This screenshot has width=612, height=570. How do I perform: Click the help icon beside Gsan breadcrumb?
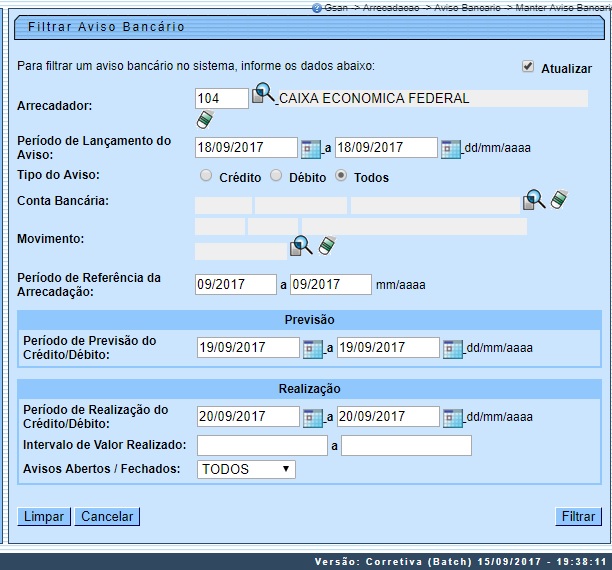click(317, 7)
